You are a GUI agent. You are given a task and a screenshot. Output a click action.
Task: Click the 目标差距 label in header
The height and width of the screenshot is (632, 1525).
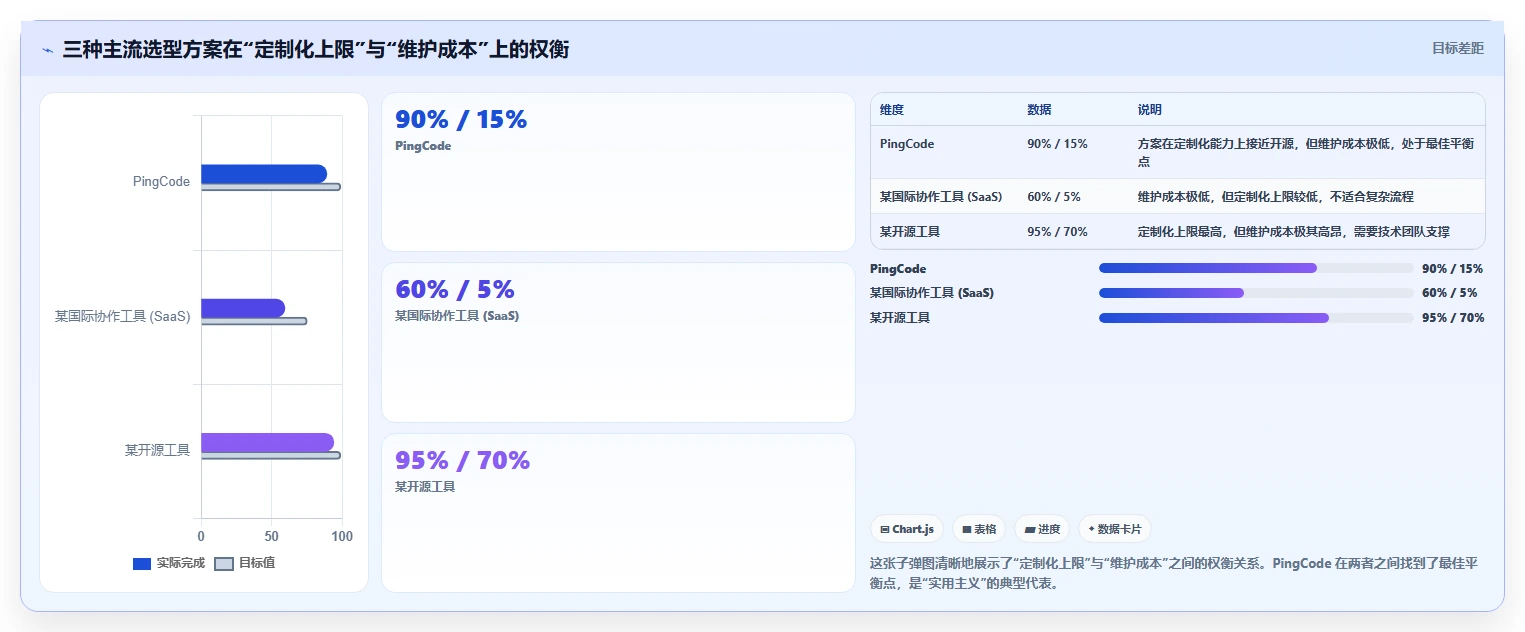click(x=1458, y=48)
